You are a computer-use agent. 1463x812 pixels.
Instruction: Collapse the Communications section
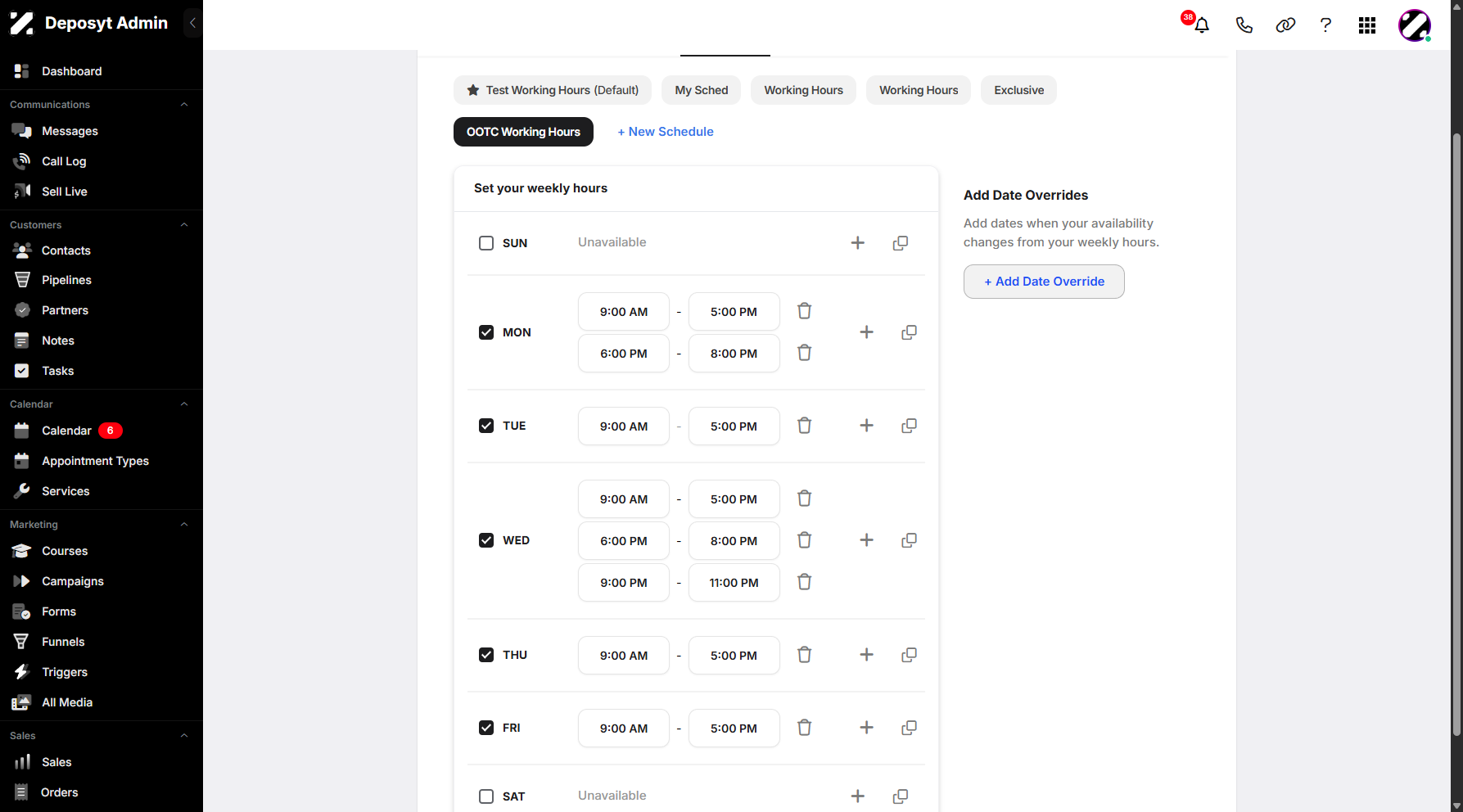[184, 105]
